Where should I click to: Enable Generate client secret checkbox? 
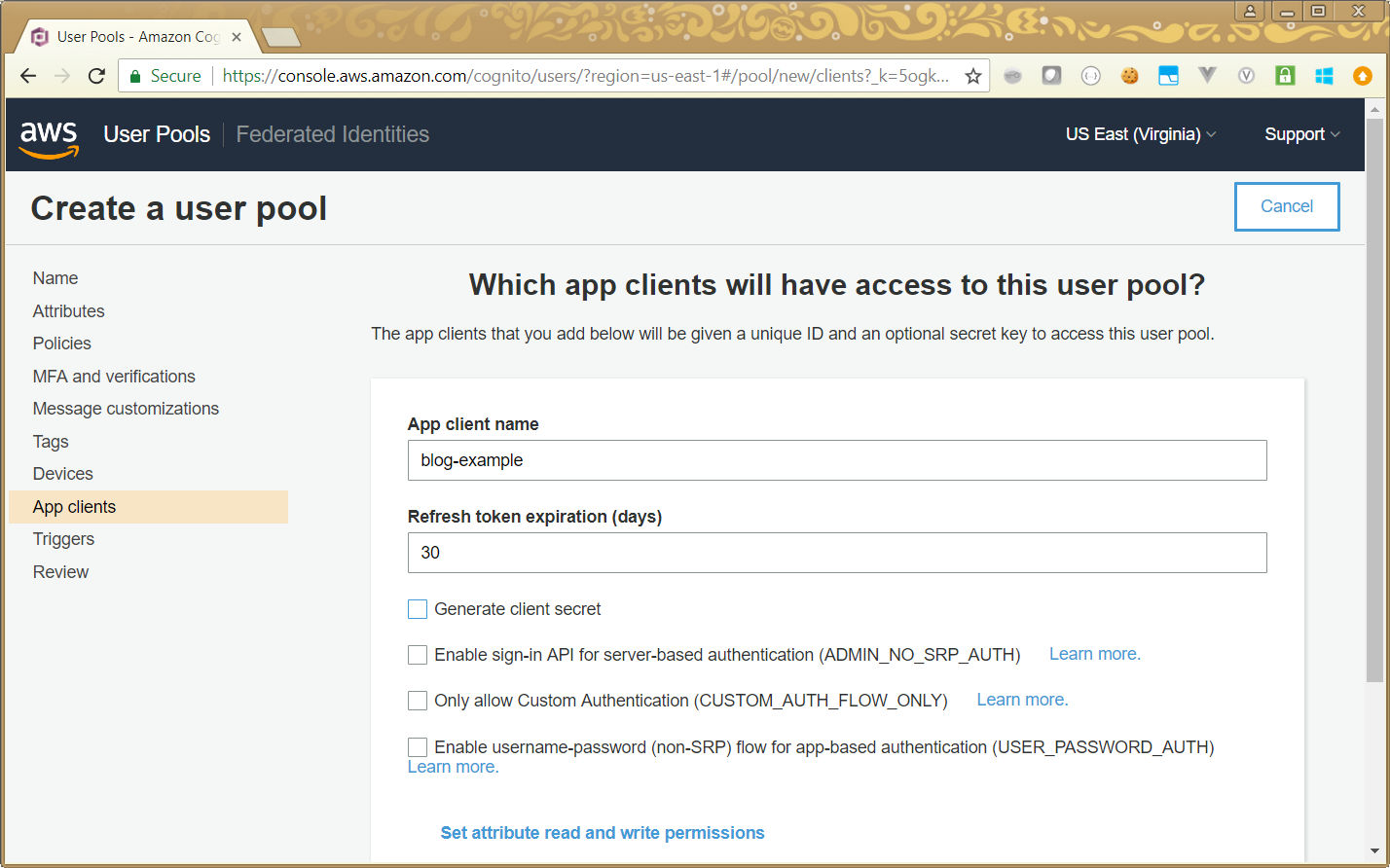coord(418,609)
